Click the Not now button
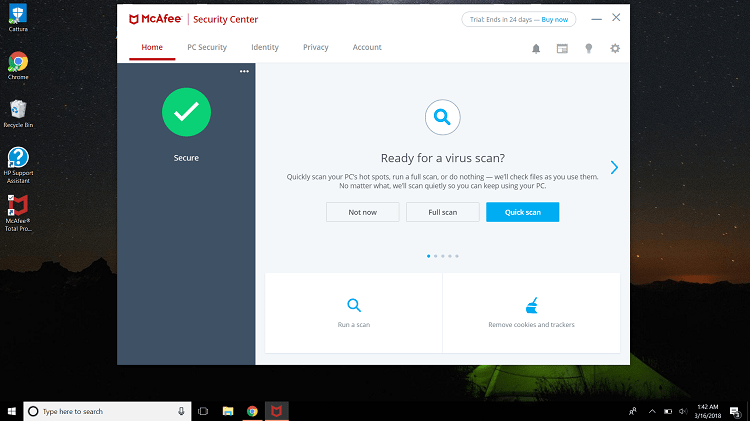This screenshot has width=750, height=421. (x=363, y=212)
